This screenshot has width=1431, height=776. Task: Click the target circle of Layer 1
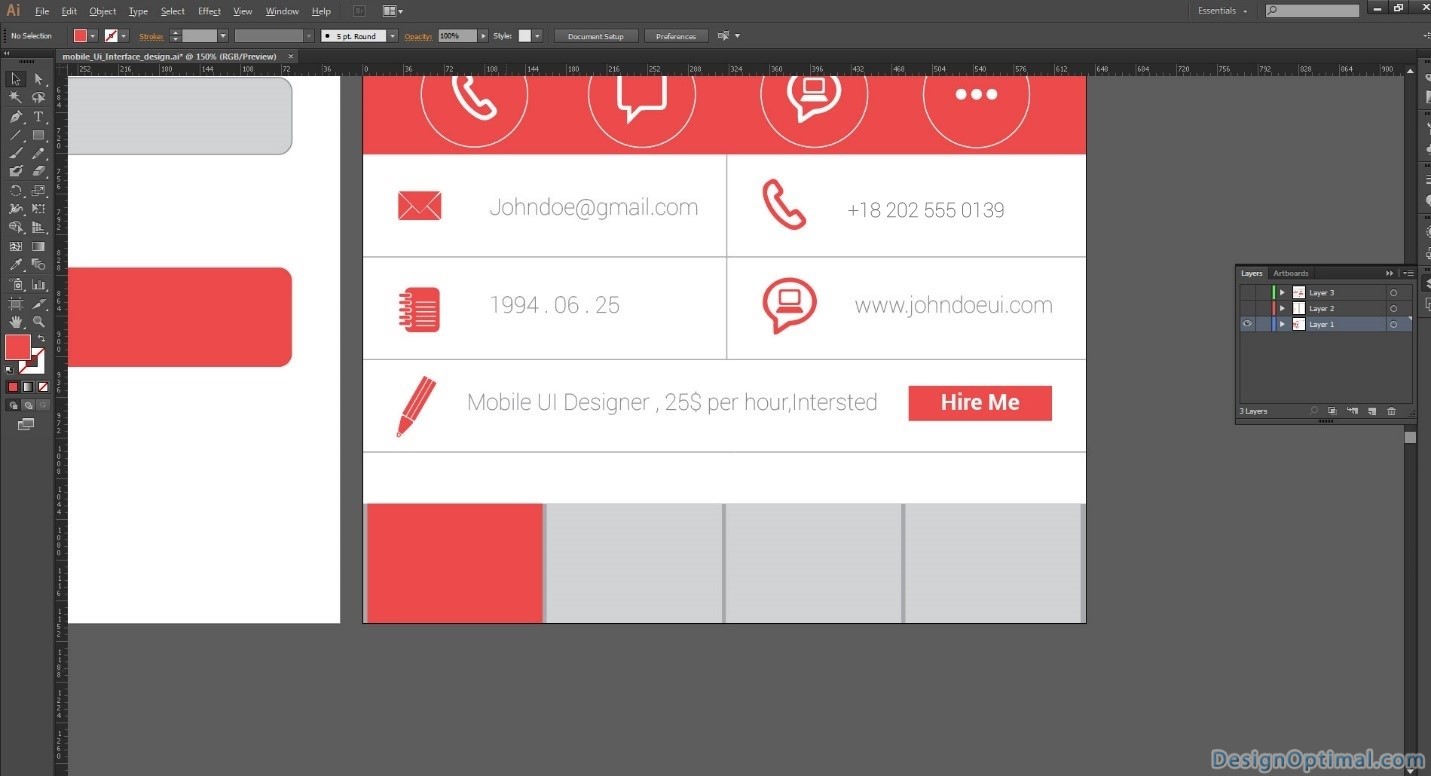[1393, 324]
